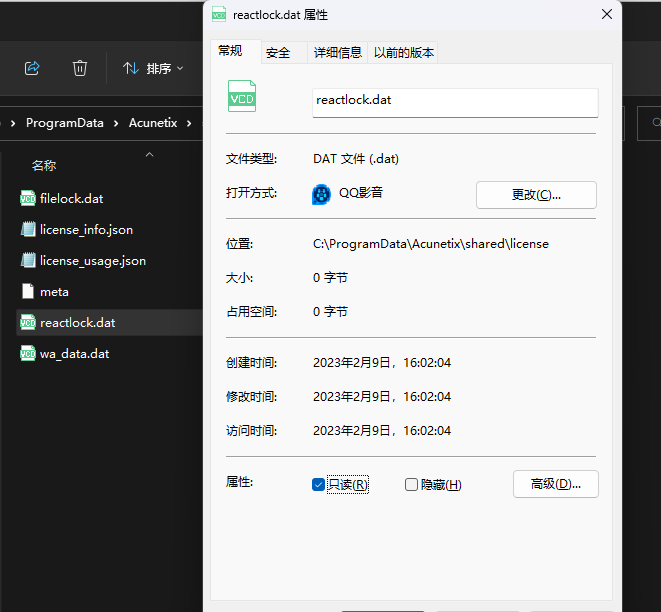Click the blank file icon of meta
The width and height of the screenshot is (661, 612).
[x=28, y=291]
